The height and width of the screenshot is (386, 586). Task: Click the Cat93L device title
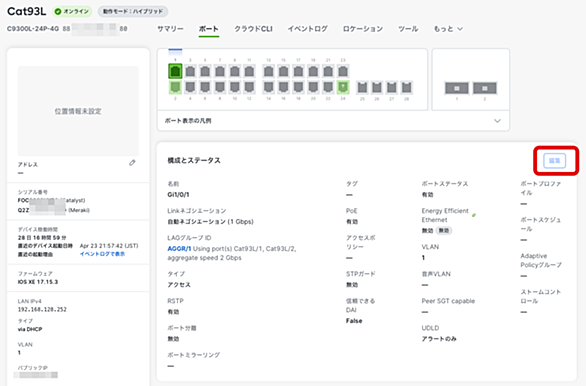[27, 11]
